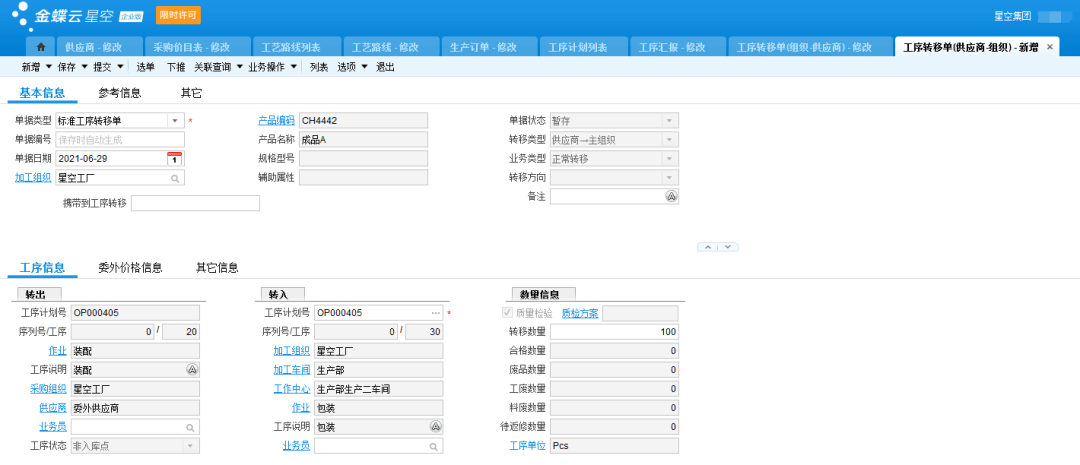The image size is (1080, 465).
Task: Expand the 保存 menu arrow
Action: (x=85, y=67)
